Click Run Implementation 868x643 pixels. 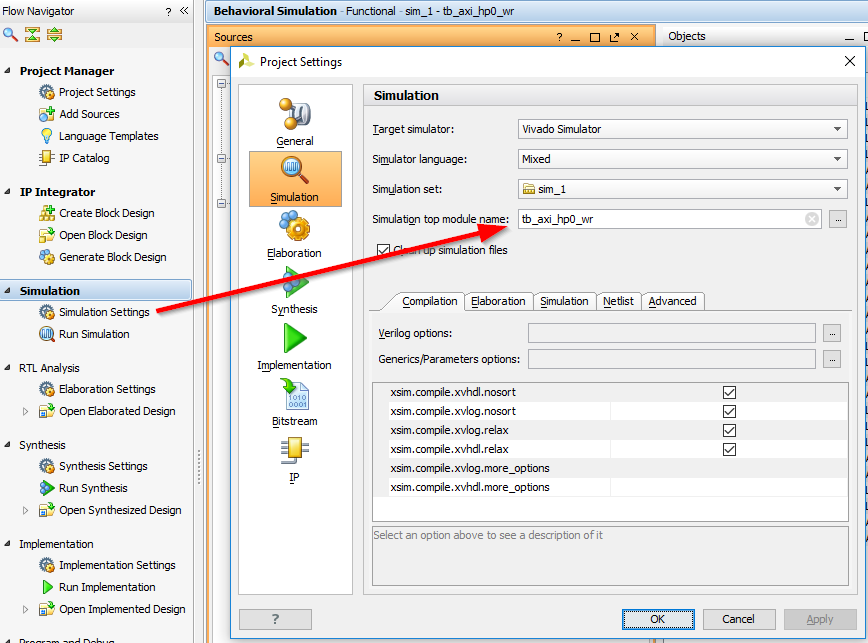coord(107,587)
